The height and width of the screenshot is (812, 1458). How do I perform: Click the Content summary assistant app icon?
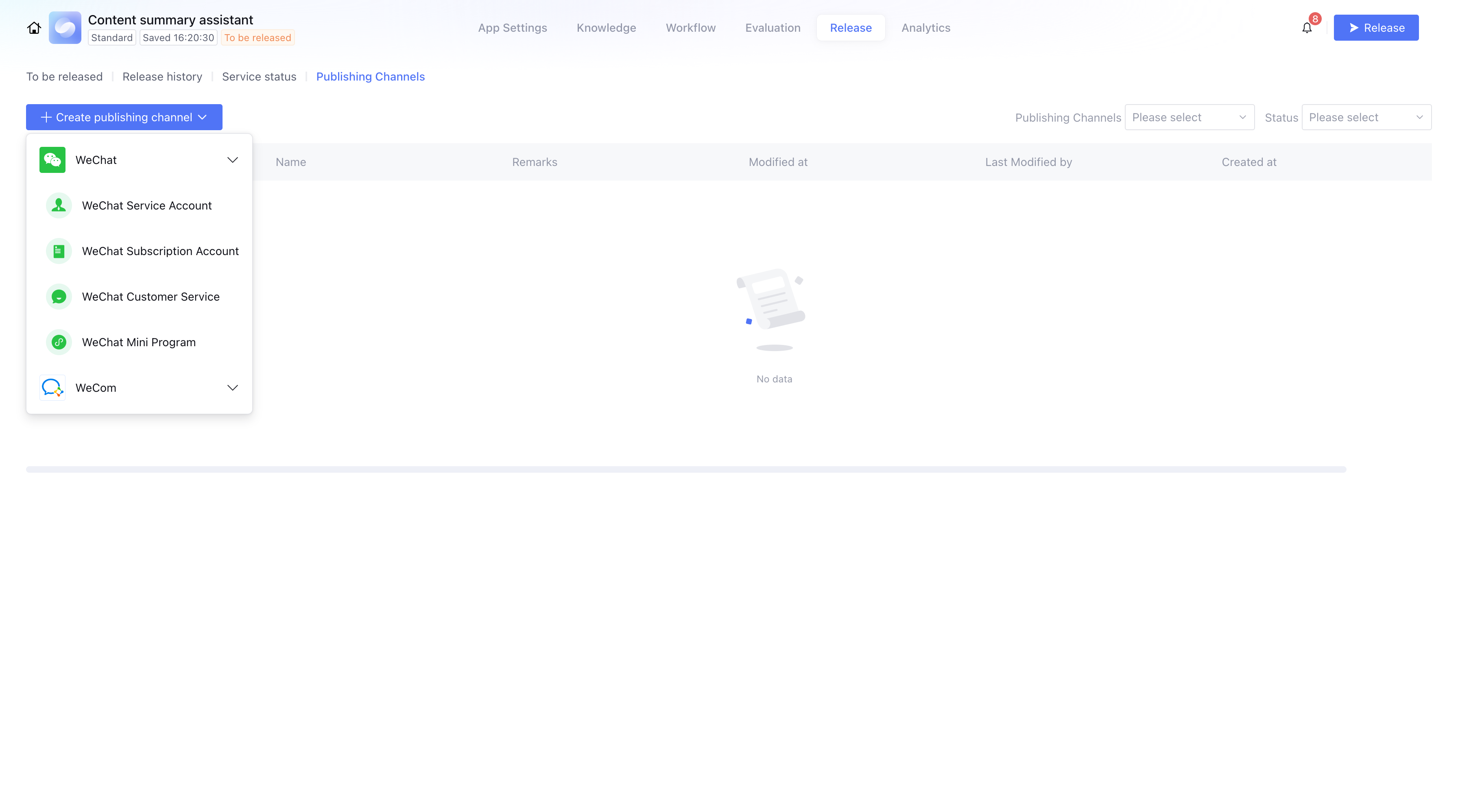pos(65,28)
